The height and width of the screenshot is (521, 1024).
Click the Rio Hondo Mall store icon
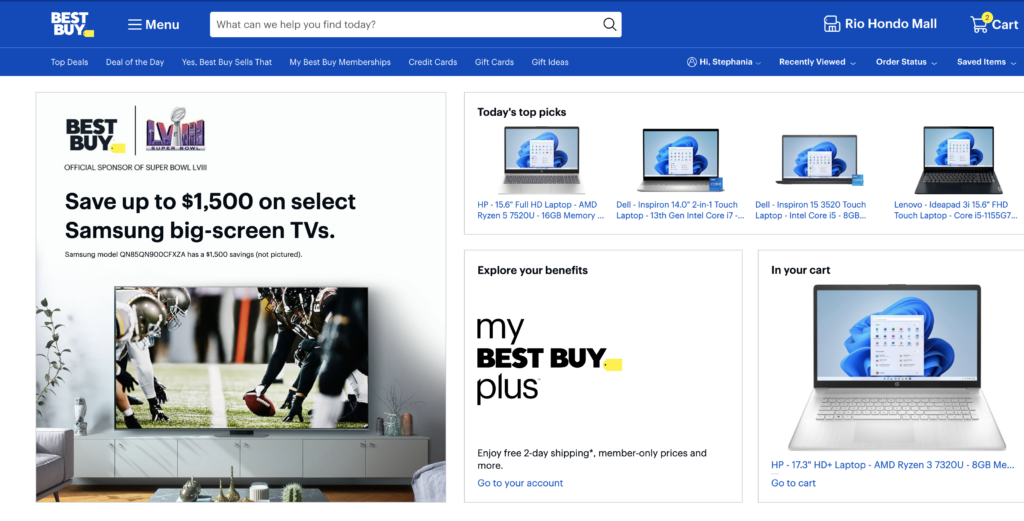(x=831, y=24)
